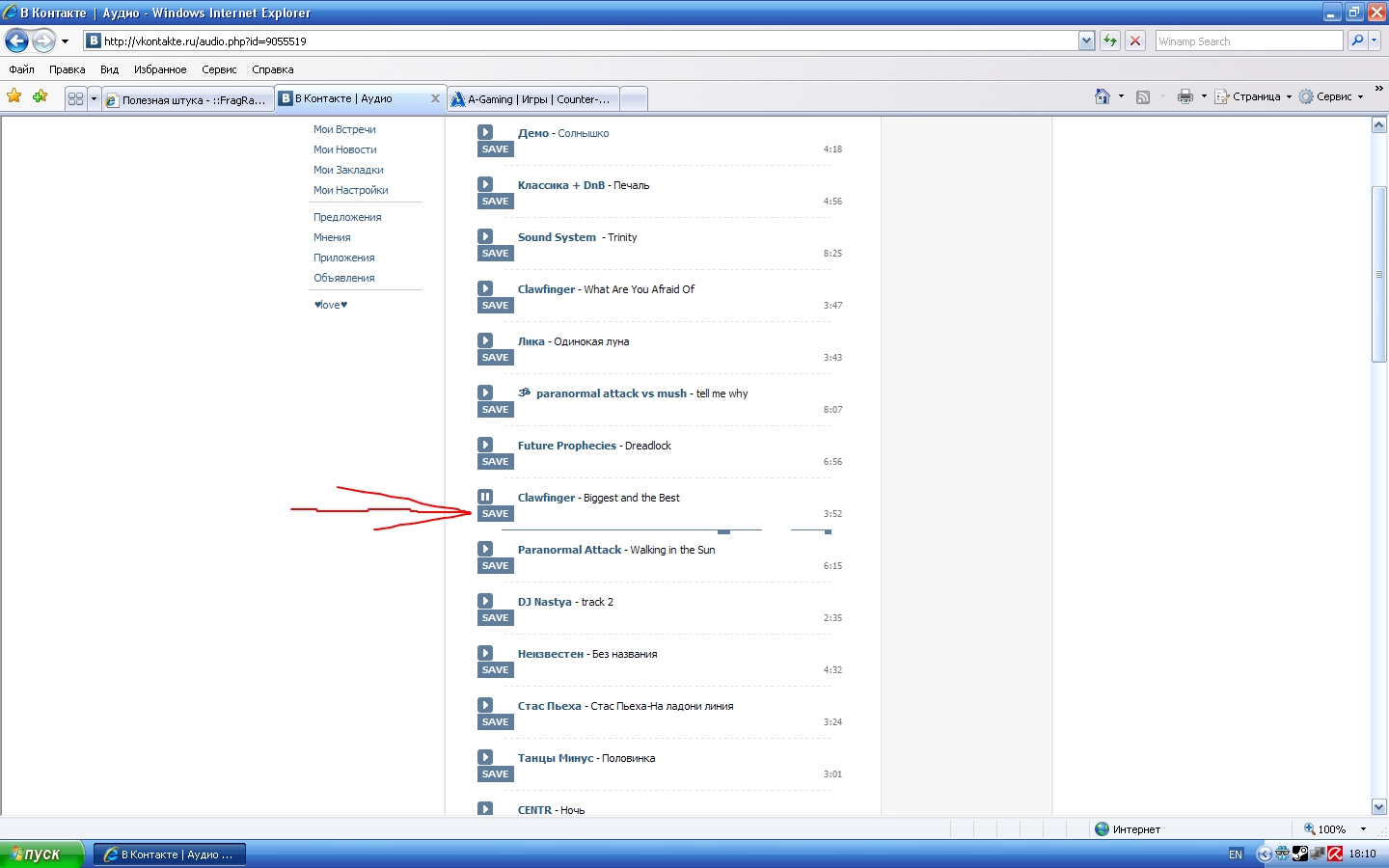Open Мои Встречи sidebar link
Screen dimensions: 1389x868
click(344, 129)
